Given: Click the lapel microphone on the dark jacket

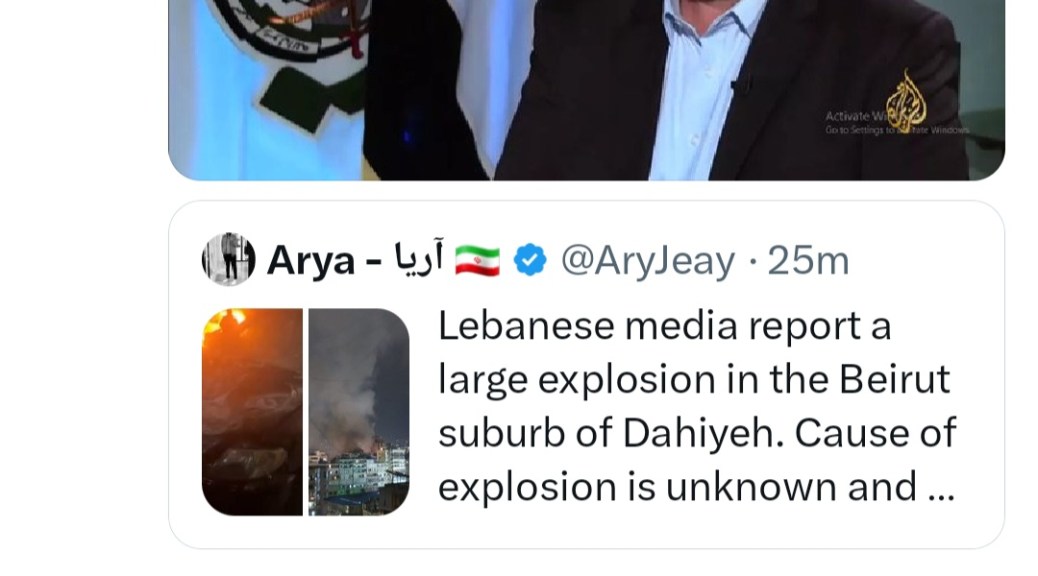Looking at the screenshot, I should point(741,86).
